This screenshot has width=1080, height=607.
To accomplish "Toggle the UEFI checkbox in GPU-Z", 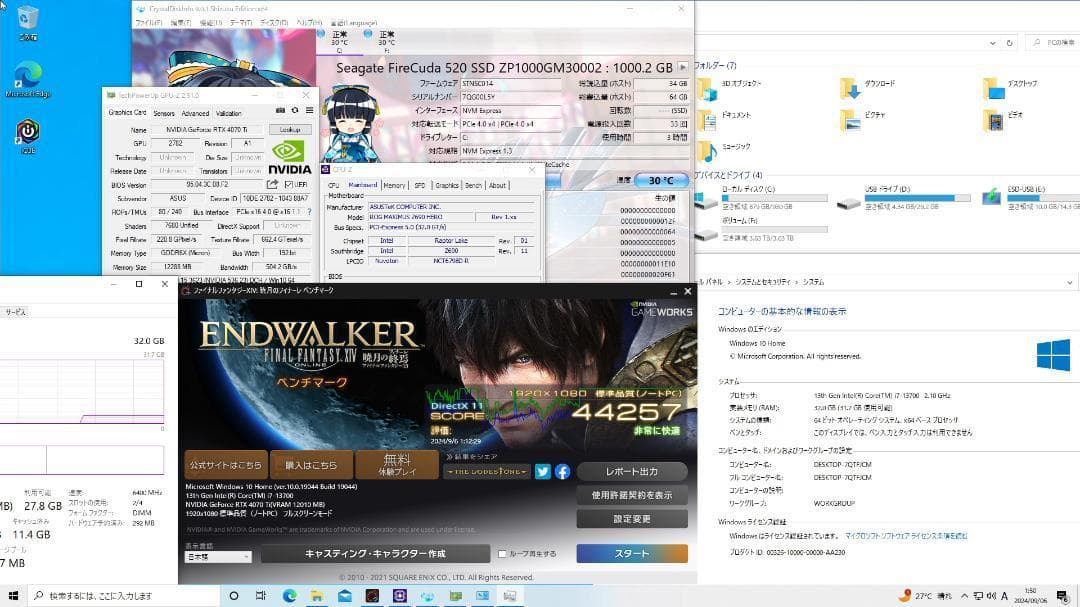I will [288, 185].
